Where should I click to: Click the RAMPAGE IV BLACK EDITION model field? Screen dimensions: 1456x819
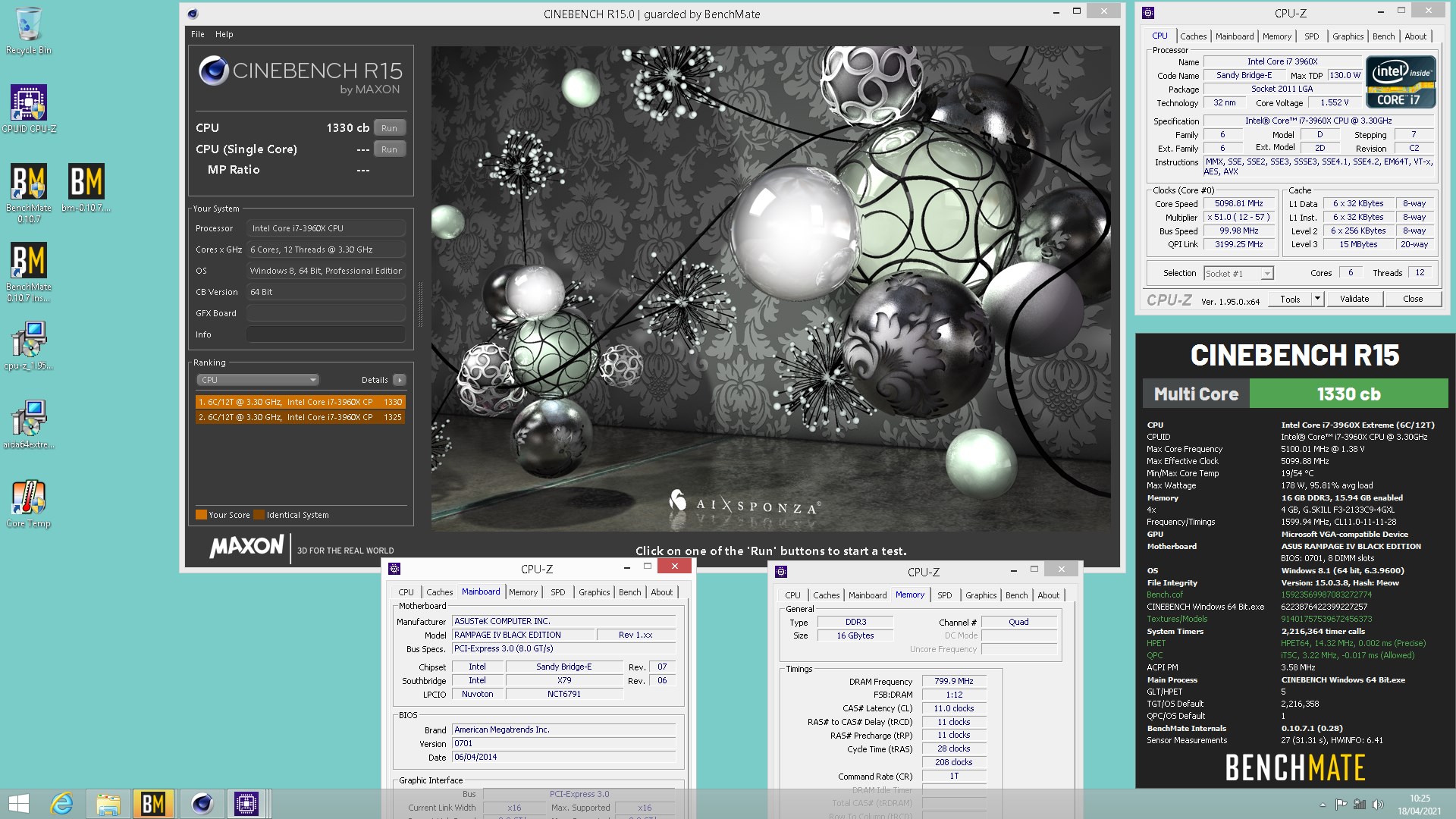pyautogui.click(x=522, y=635)
